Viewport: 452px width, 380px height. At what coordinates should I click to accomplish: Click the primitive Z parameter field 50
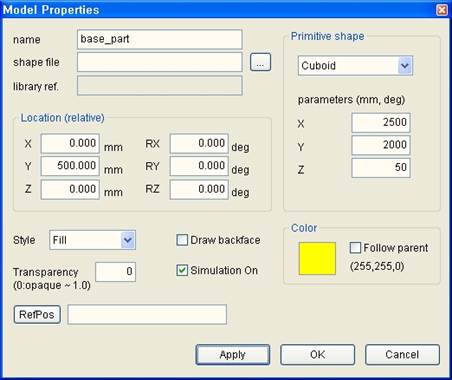pos(381,168)
